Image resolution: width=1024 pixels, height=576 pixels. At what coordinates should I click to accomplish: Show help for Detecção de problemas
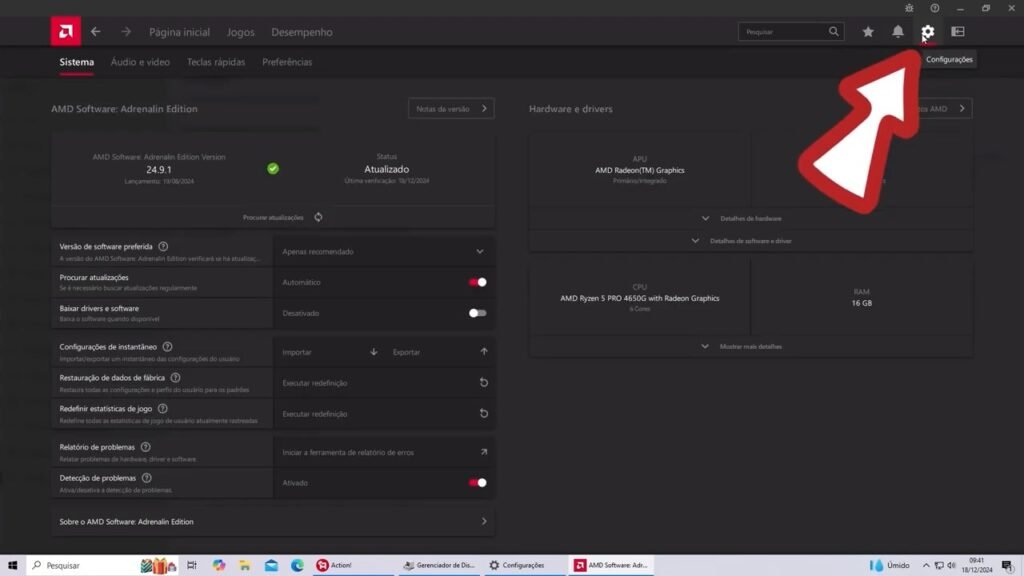pyautogui.click(x=147, y=478)
